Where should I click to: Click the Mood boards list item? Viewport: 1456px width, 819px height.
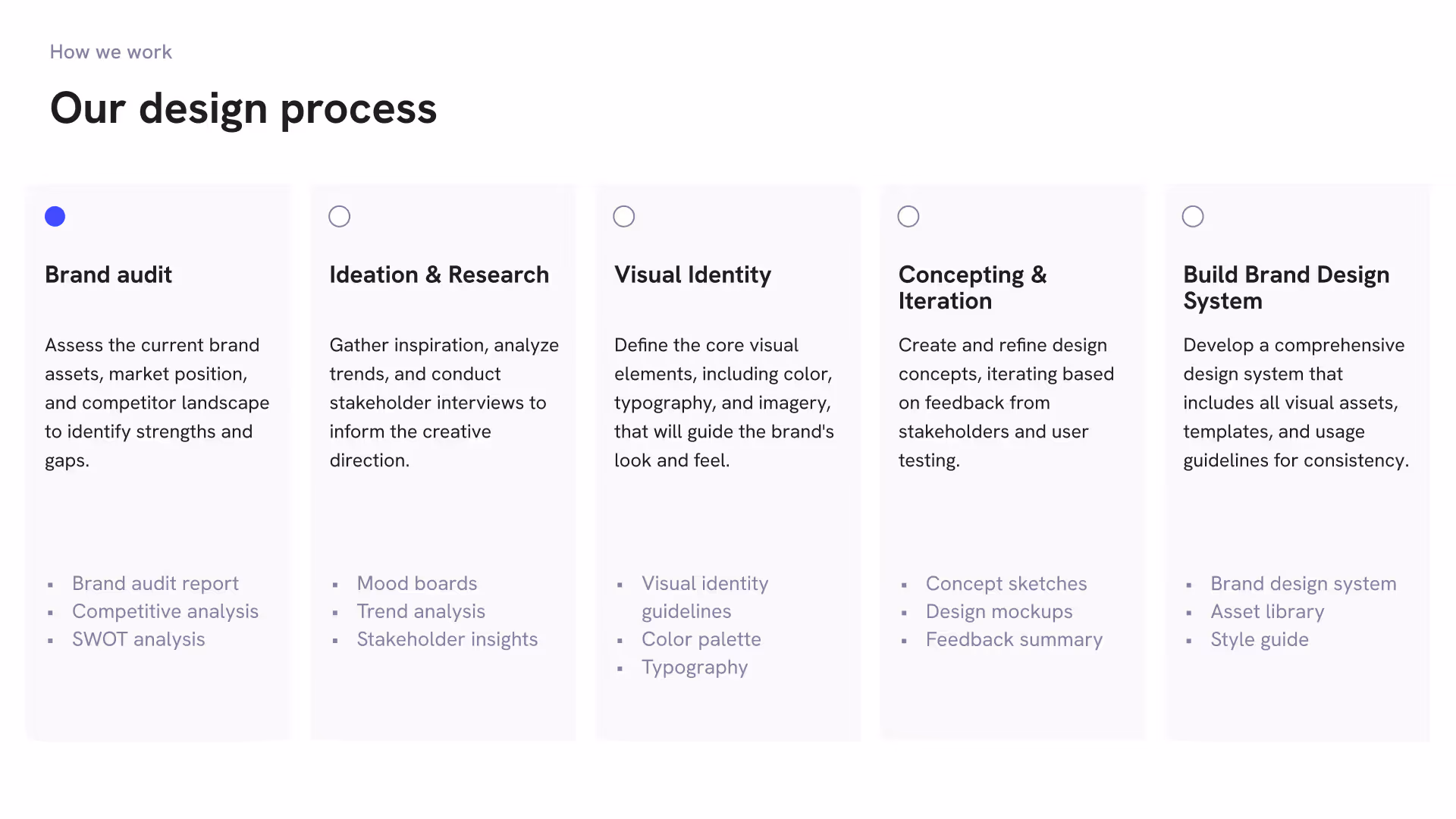point(417,583)
